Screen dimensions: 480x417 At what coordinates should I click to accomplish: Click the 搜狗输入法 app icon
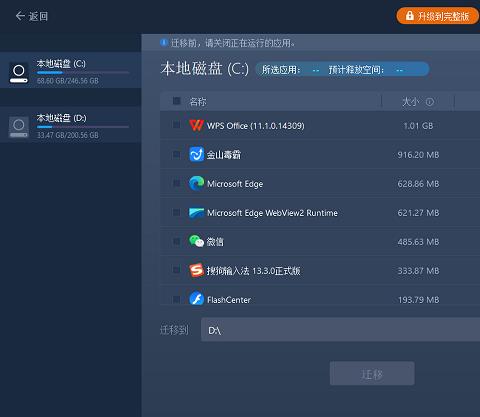(196, 270)
